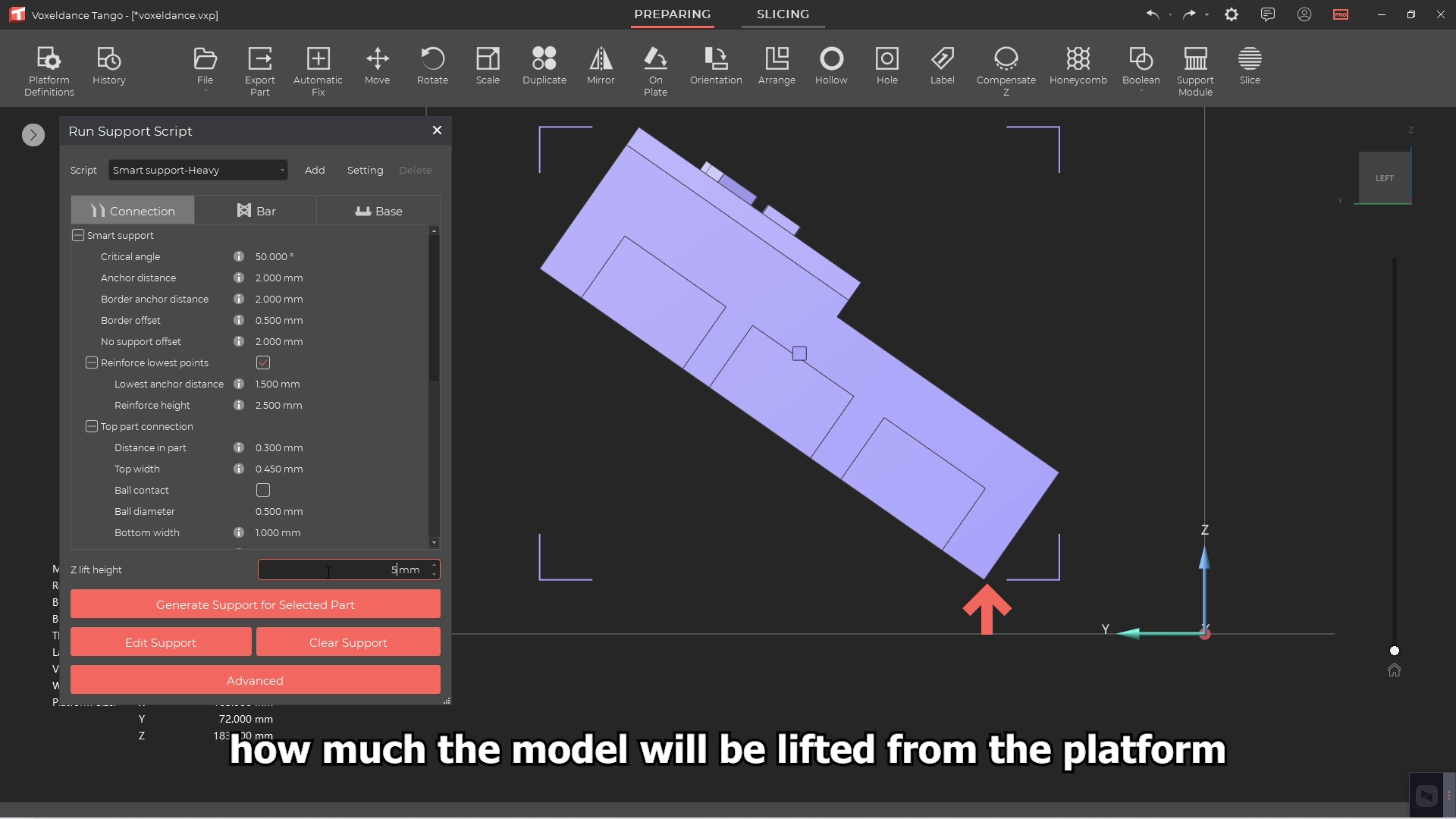Run Automatic Fix
1456x819 pixels.
[x=318, y=68]
